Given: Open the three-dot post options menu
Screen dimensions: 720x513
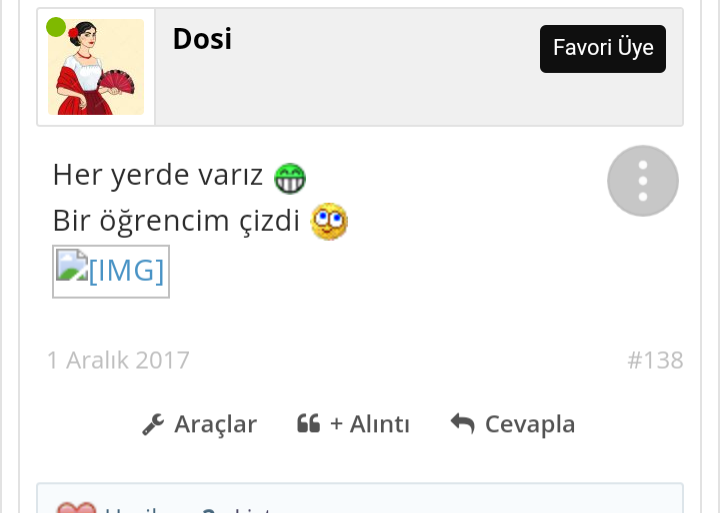Looking at the screenshot, I should (x=643, y=180).
